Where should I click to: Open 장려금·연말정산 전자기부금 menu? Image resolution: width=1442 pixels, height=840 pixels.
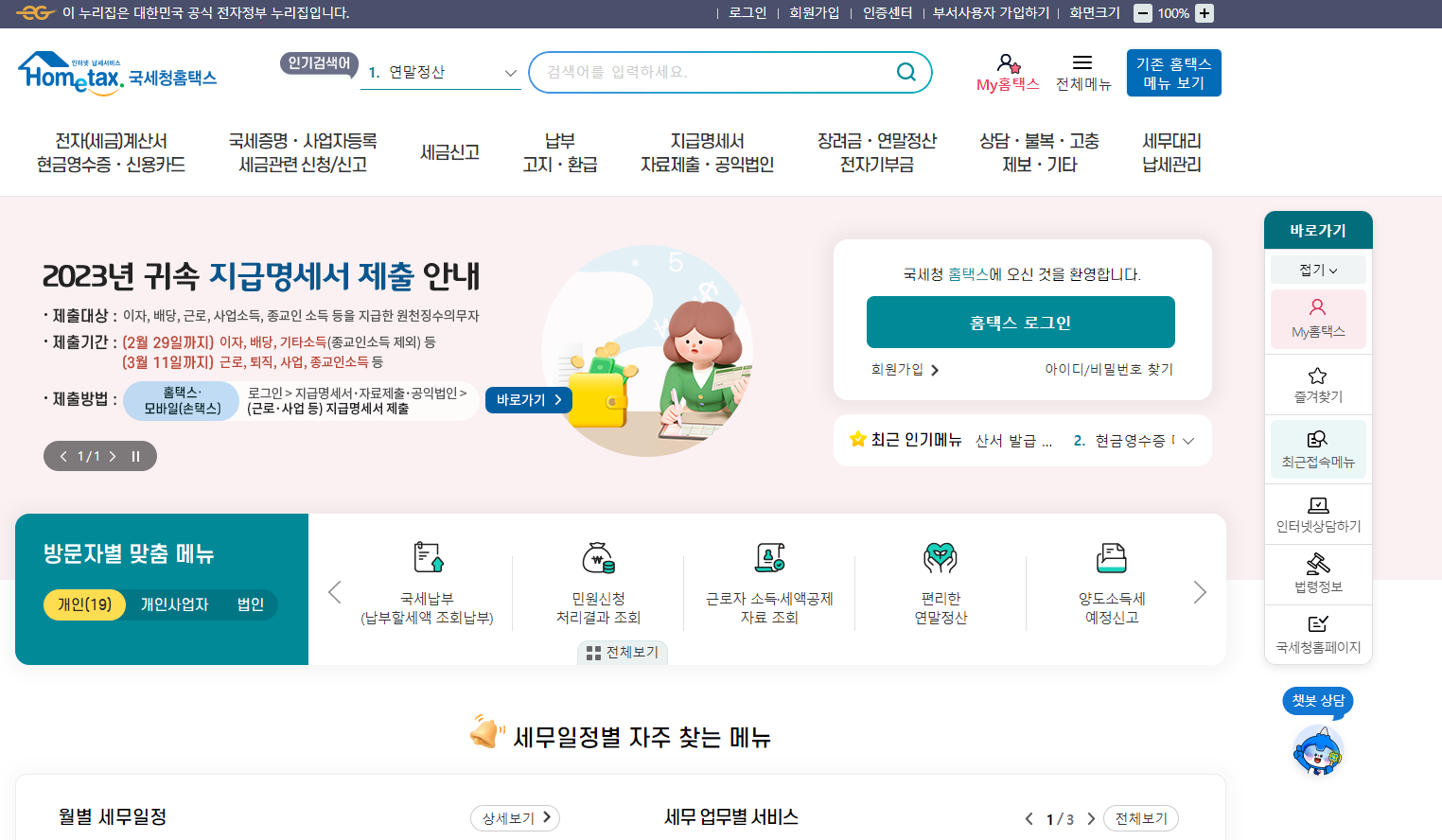coord(877,153)
